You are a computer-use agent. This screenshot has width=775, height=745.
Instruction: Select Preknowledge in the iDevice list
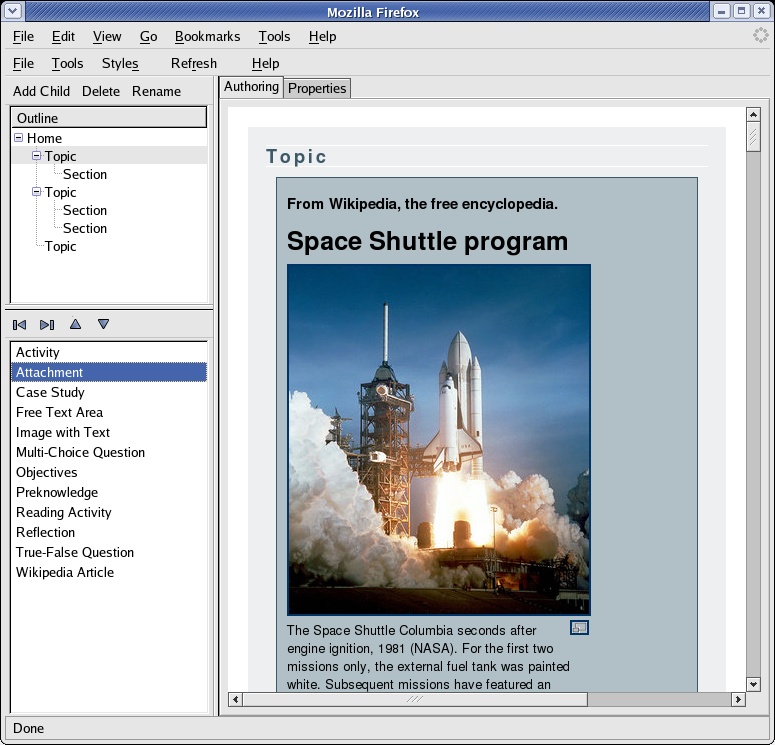(x=109, y=492)
